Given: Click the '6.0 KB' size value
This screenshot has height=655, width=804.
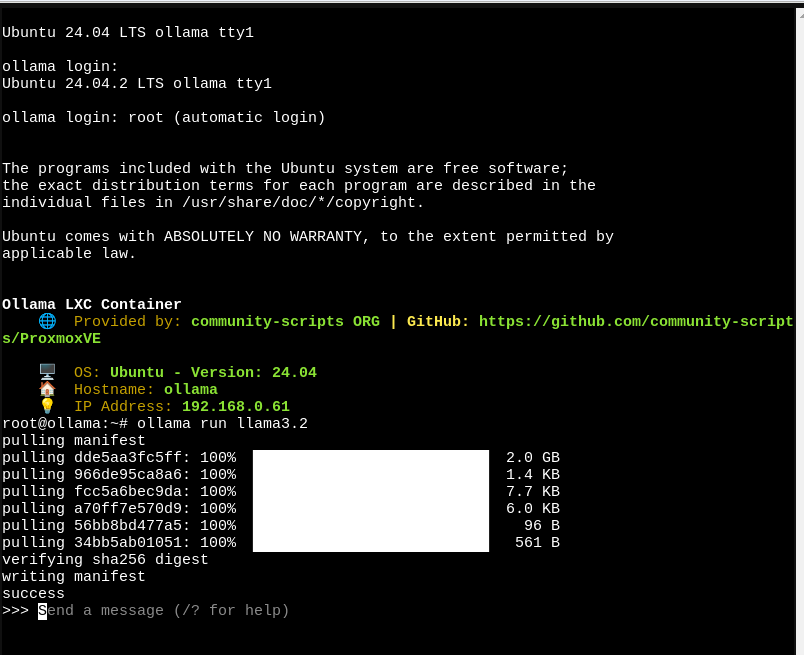Looking at the screenshot, I should point(533,508).
